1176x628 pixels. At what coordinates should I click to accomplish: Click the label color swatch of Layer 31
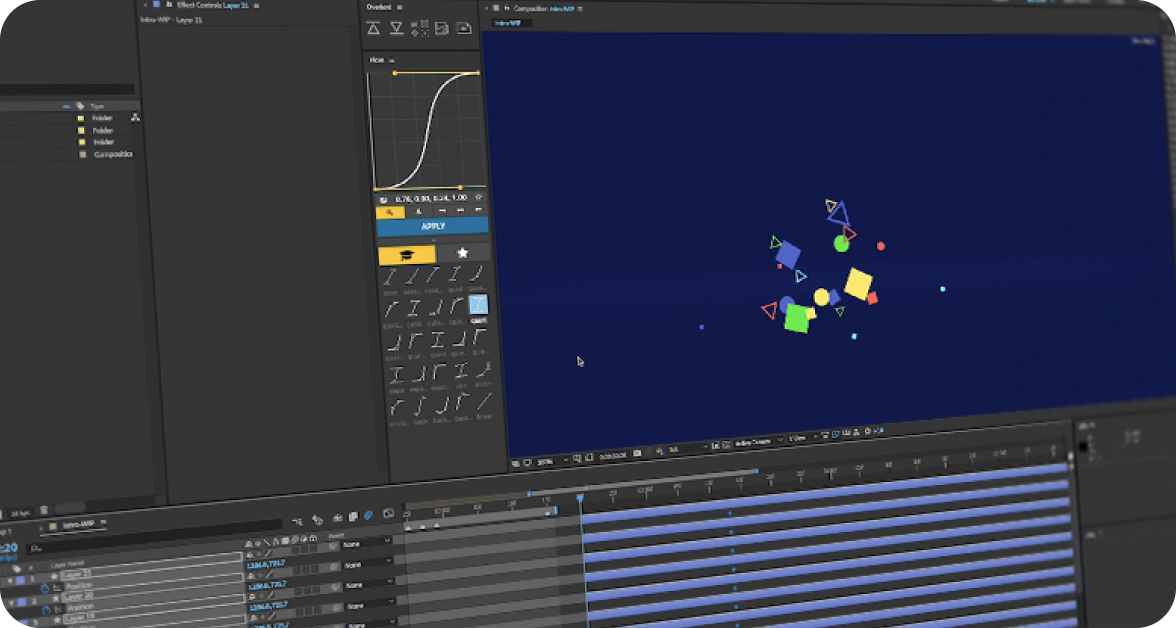[x=21, y=581]
